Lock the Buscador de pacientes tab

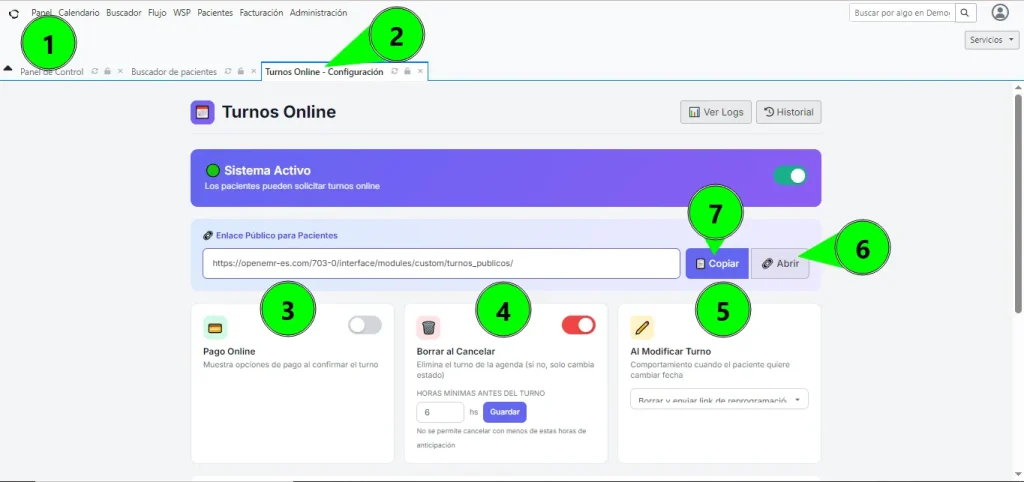click(x=241, y=71)
